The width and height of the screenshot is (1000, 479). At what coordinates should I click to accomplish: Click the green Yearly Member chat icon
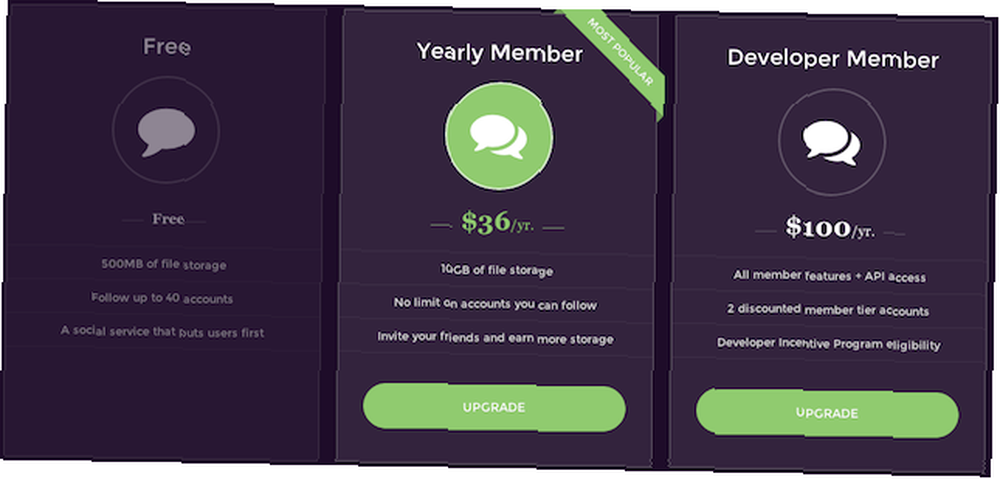[499, 136]
